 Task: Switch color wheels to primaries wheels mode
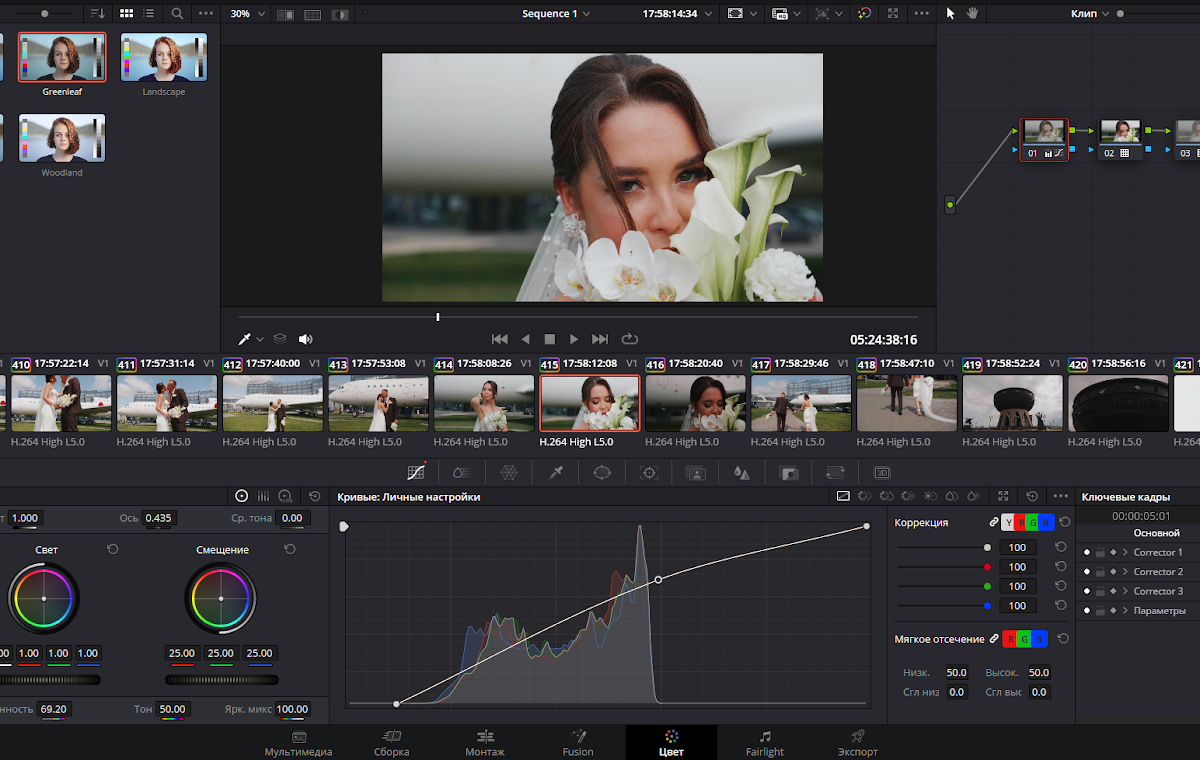(x=241, y=496)
